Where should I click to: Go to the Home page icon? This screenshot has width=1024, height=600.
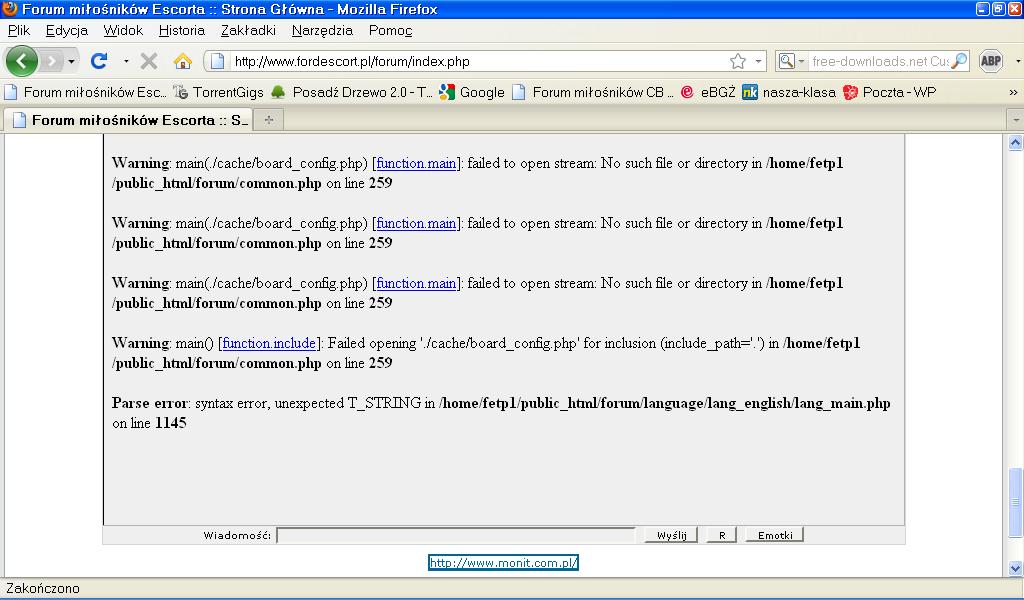coord(182,61)
